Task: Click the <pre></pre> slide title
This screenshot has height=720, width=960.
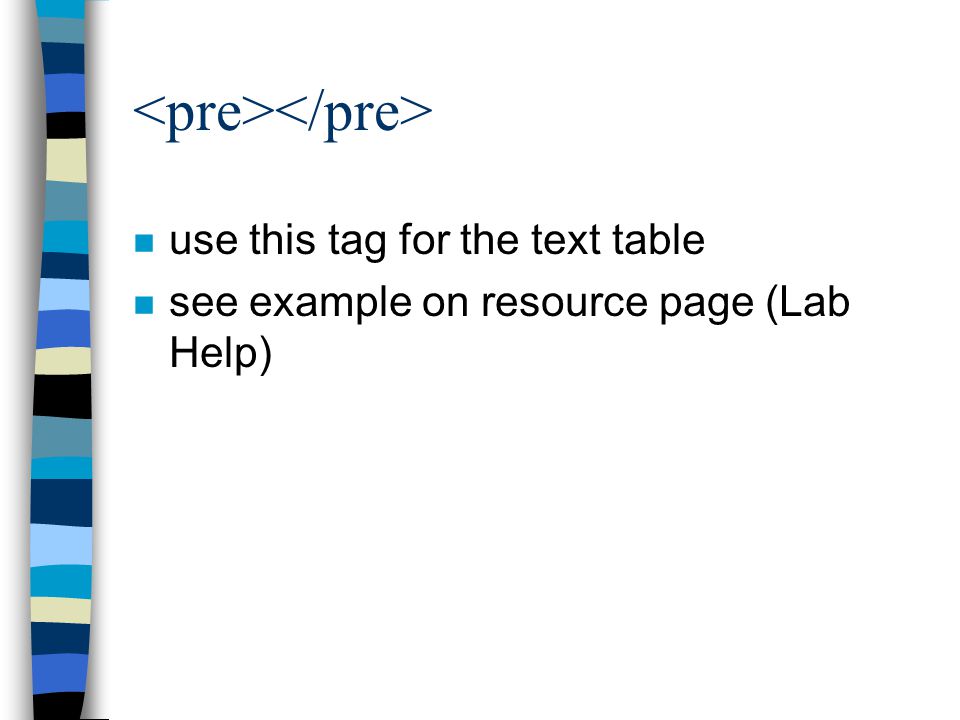Action: click(x=282, y=115)
